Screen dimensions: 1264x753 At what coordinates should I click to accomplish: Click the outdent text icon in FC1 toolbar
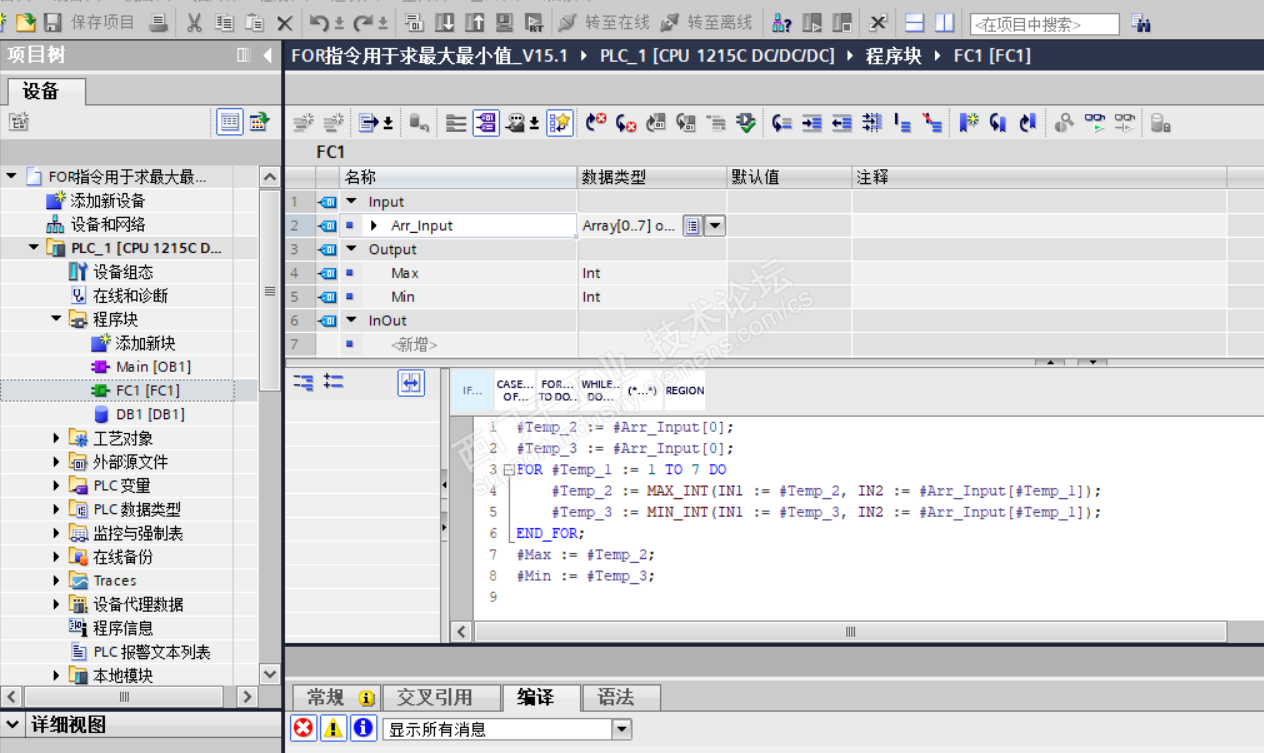tap(842, 123)
